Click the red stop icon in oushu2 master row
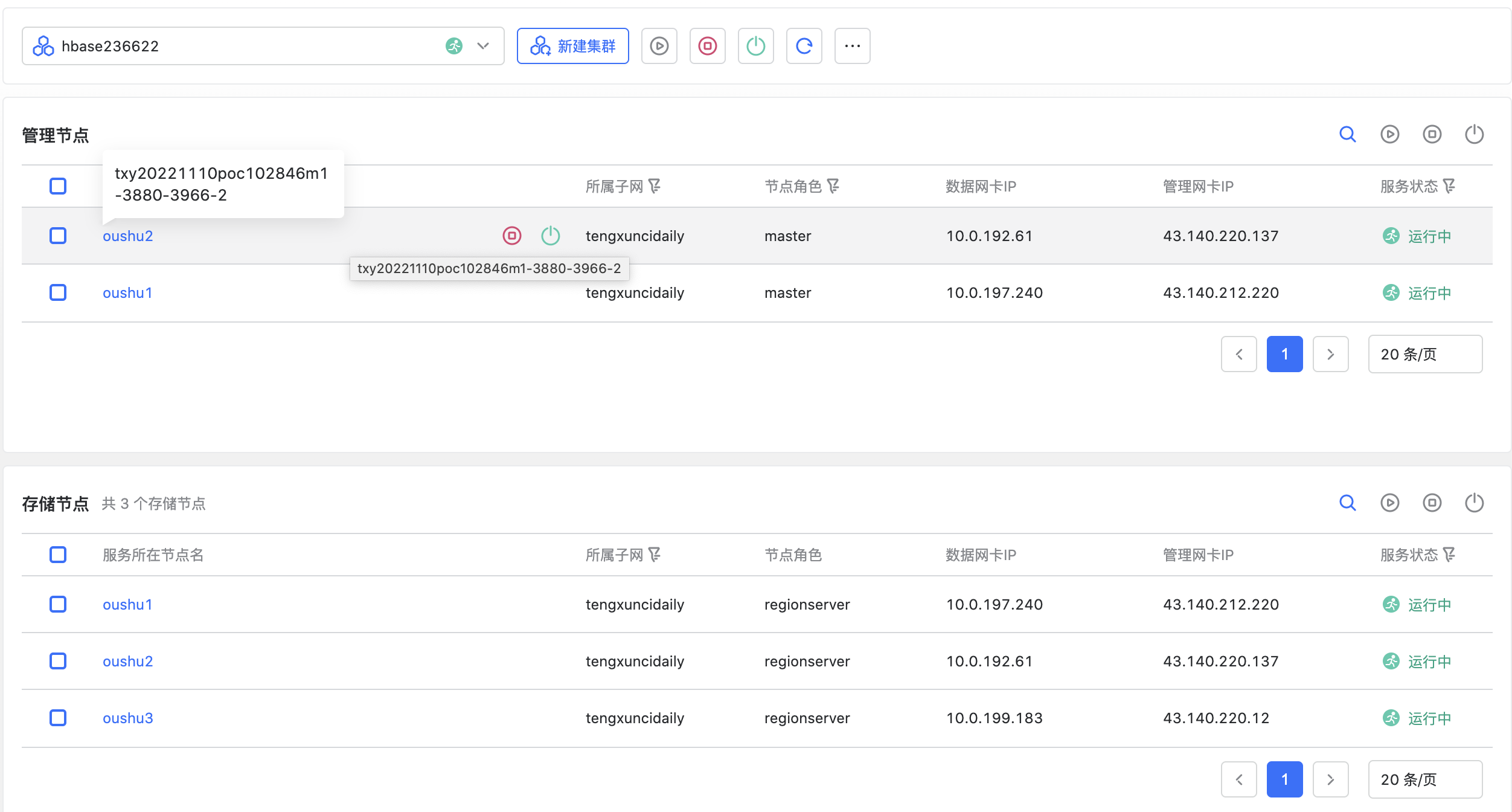Image resolution: width=1512 pixels, height=812 pixels. point(511,236)
